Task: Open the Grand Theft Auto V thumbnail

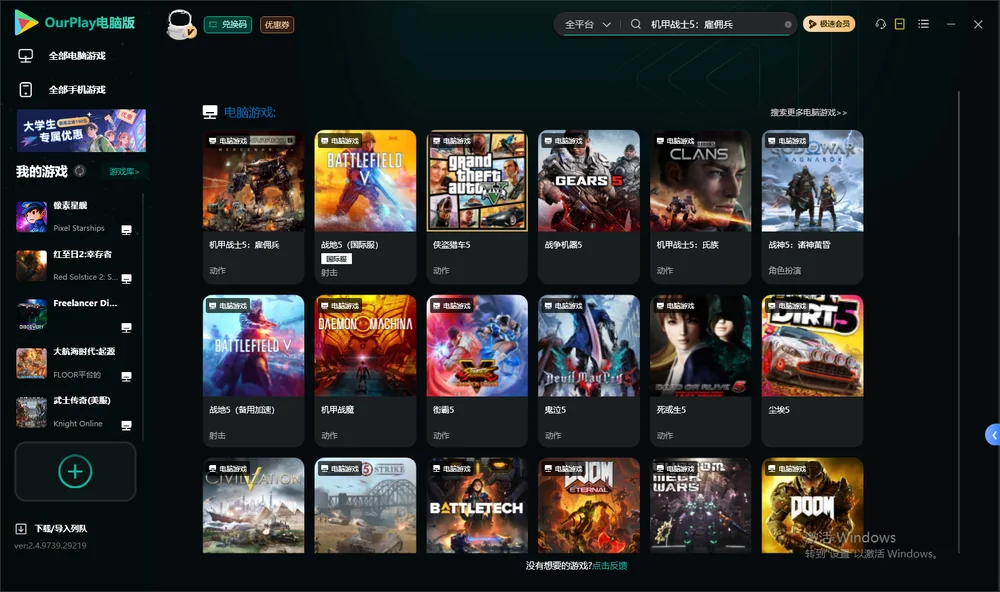Action: pos(477,181)
